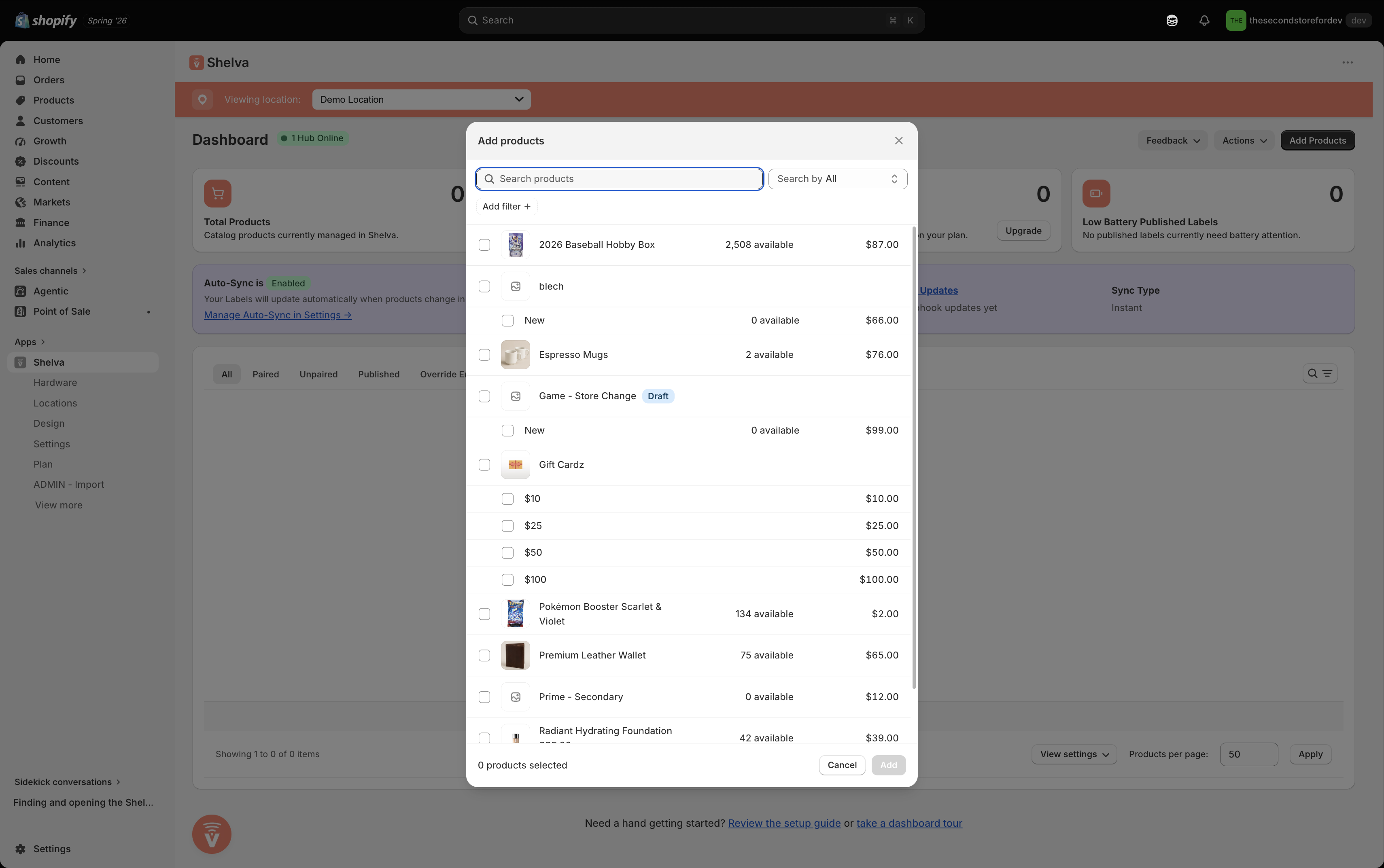1384x868 pixels.
Task: Click the Upgrade button
Action: point(1023,231)
